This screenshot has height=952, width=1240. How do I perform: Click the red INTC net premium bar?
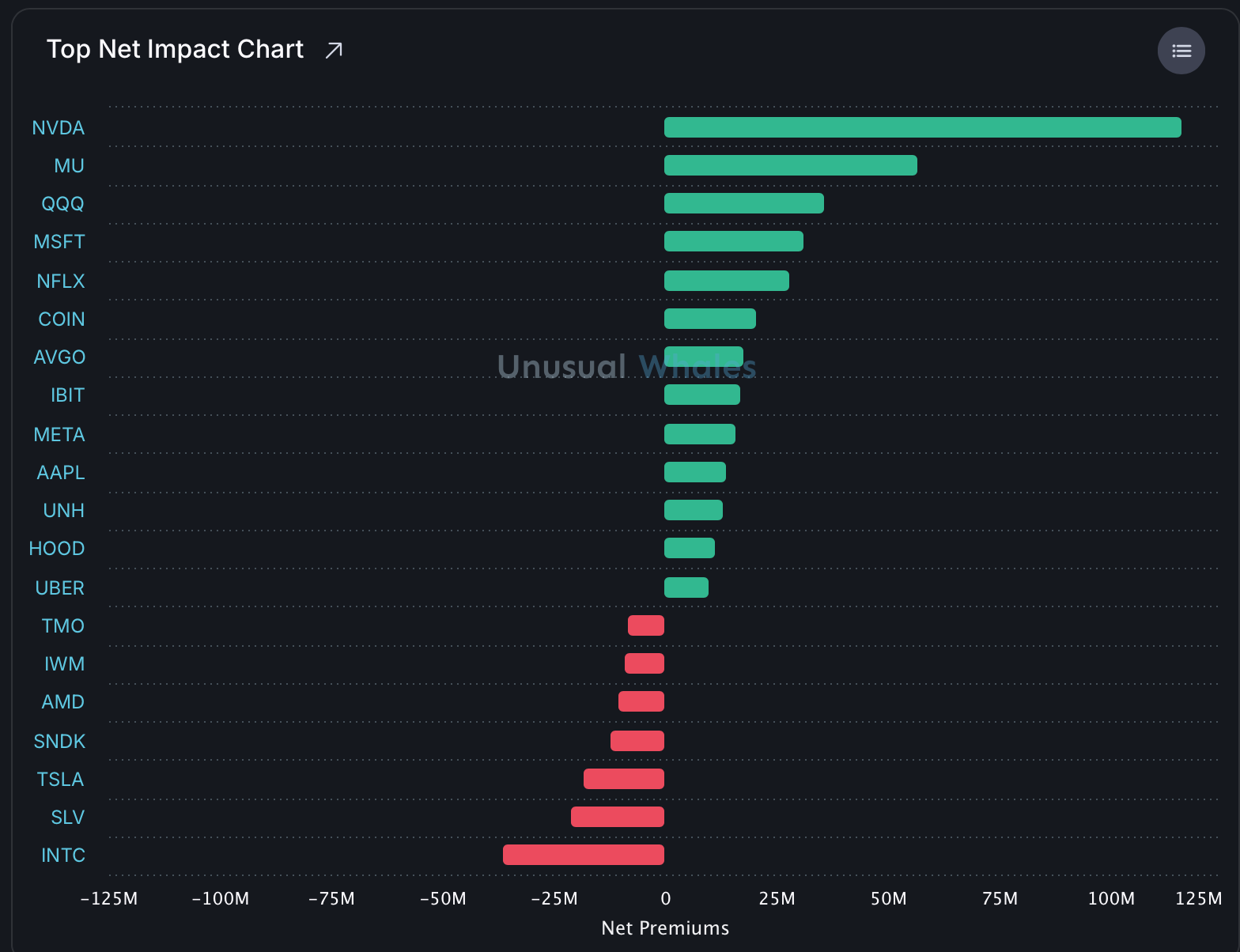[x=584, y=855]
